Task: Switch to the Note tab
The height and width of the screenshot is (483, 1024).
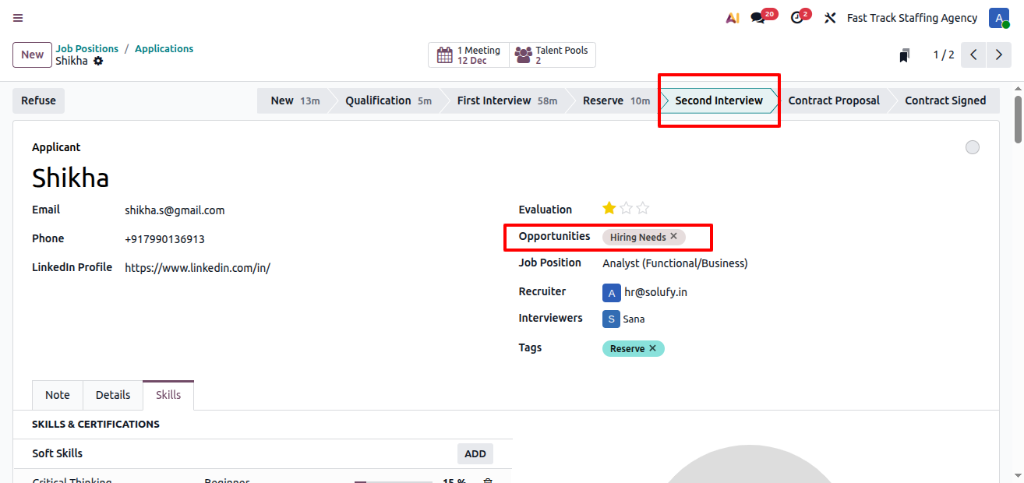Action: tap(58, 395)
